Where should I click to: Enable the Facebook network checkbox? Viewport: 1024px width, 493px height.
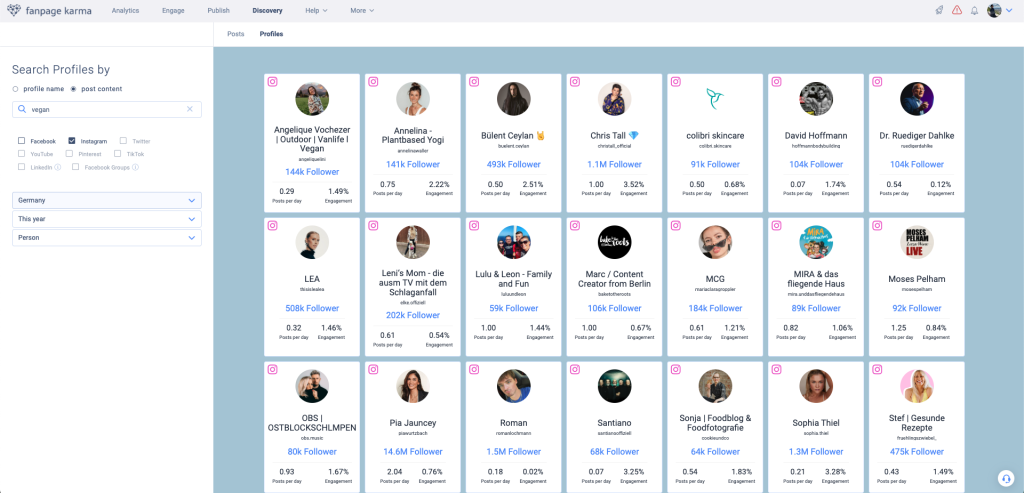tap(21, 141)
